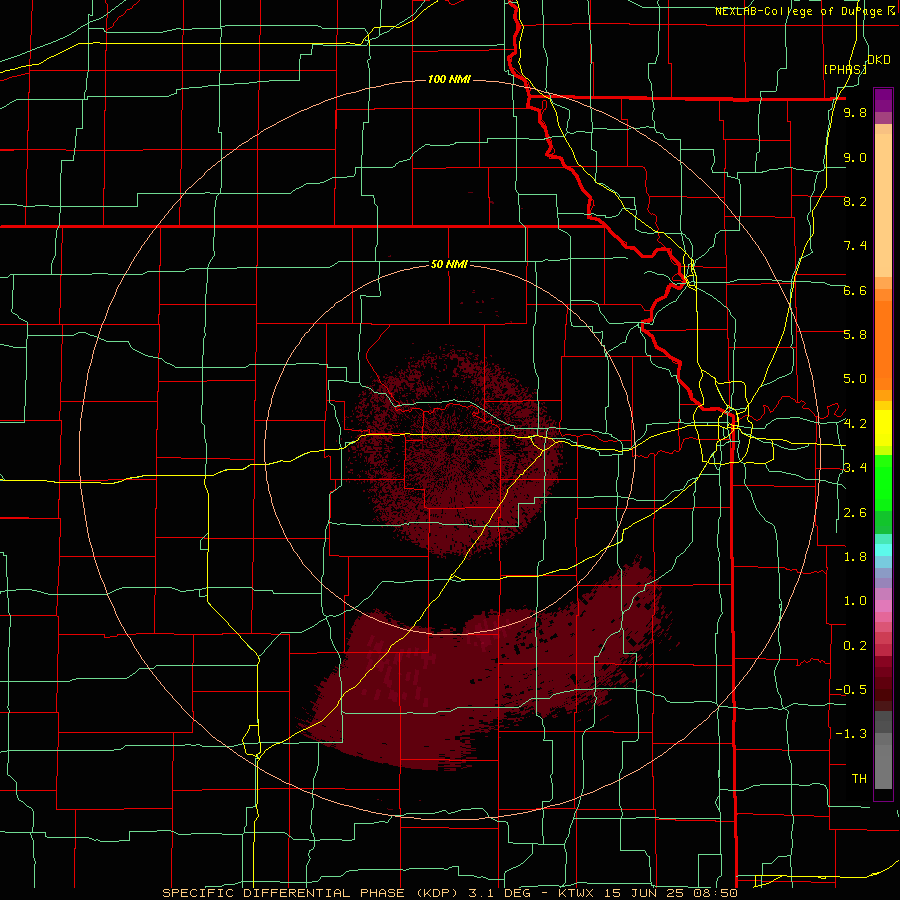Select the 4.2 value on the color scale
This screenshot has width=900, height=900.
point(855,424)
